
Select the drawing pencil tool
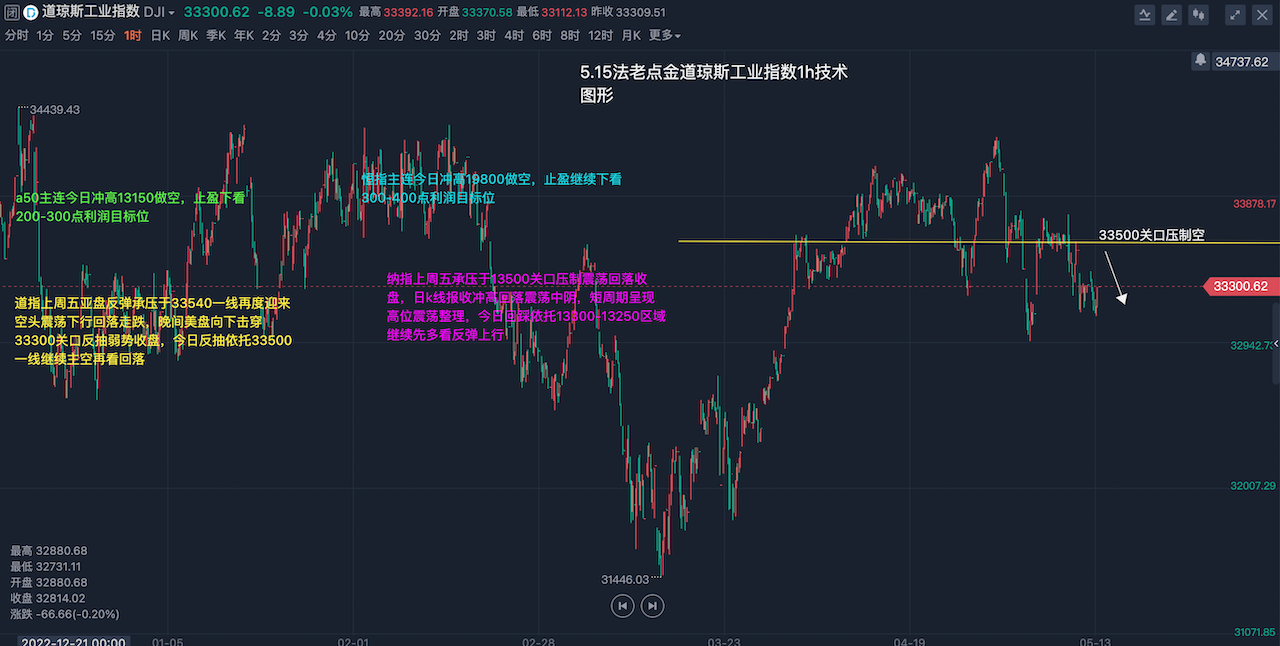pyautogui.click(x=1172, y=14)
